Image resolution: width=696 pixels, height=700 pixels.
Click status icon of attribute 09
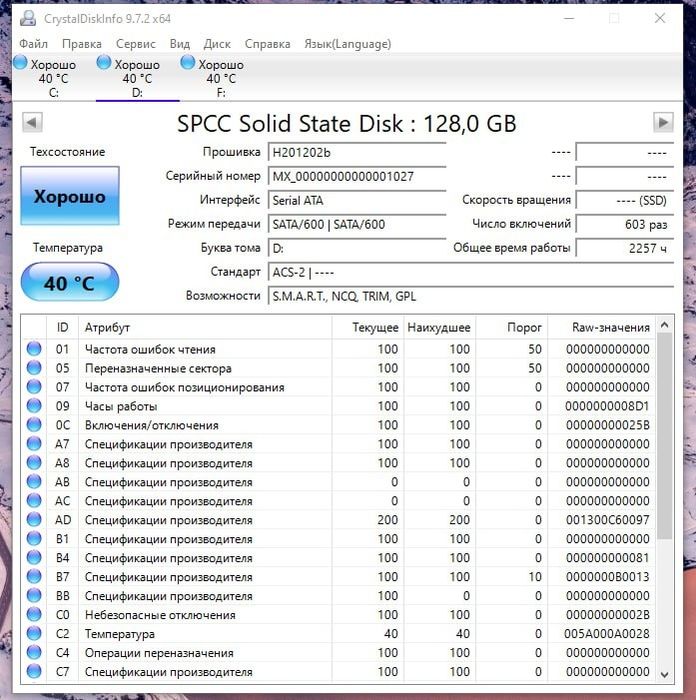(34, 405)
